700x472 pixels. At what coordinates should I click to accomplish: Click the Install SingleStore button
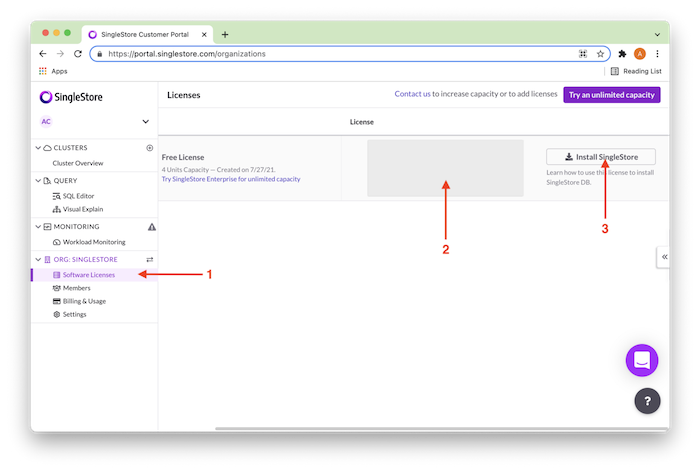click(601, 157)
